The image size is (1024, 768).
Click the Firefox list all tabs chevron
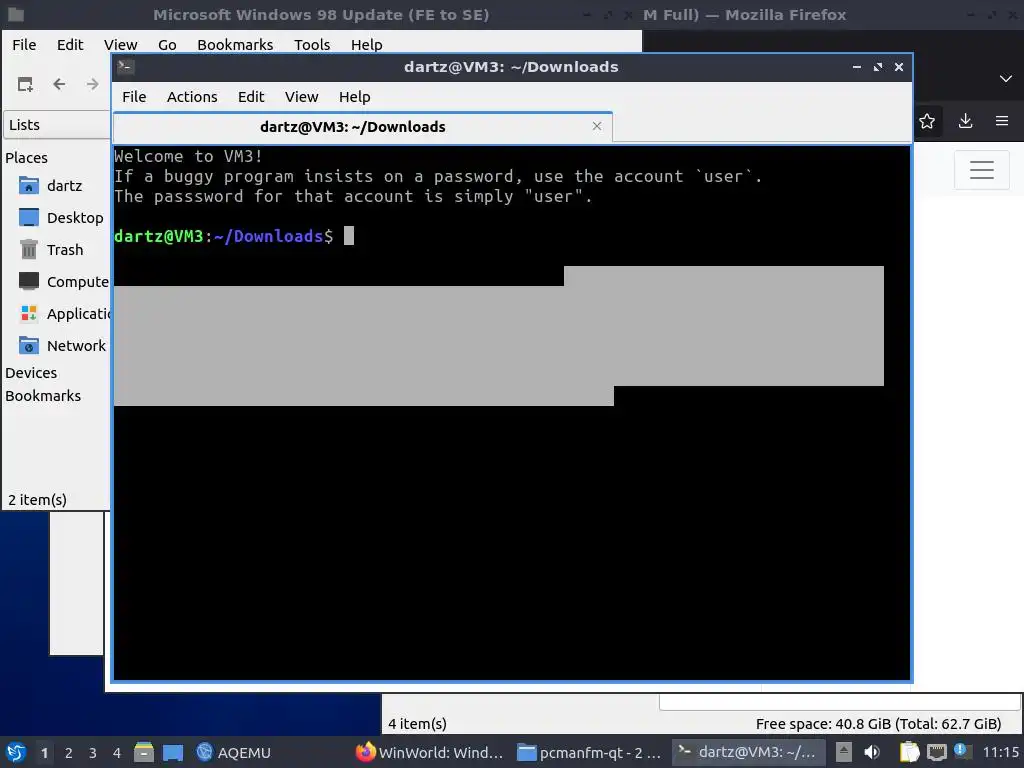(x=1005, y=78)
